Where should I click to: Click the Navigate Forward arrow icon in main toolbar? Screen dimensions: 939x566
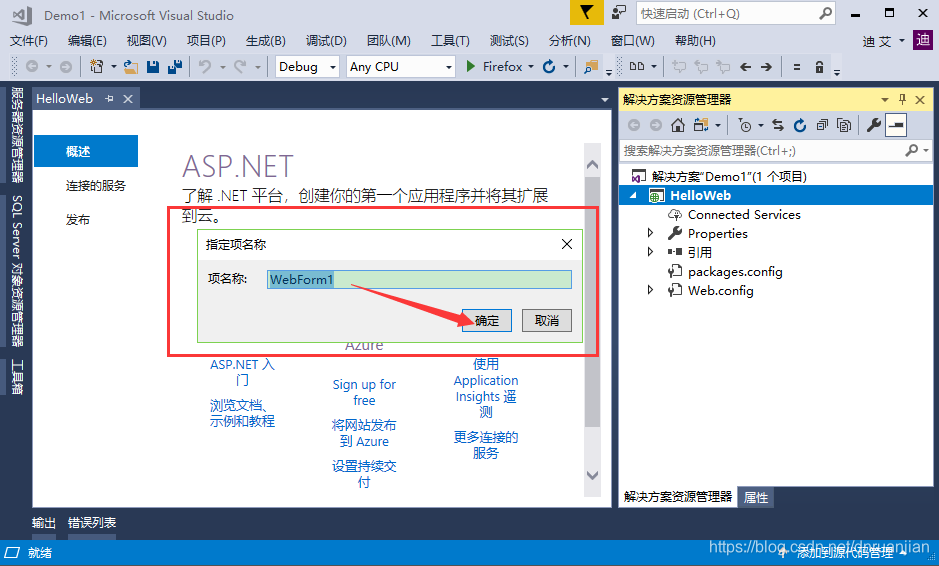(767, 67)
